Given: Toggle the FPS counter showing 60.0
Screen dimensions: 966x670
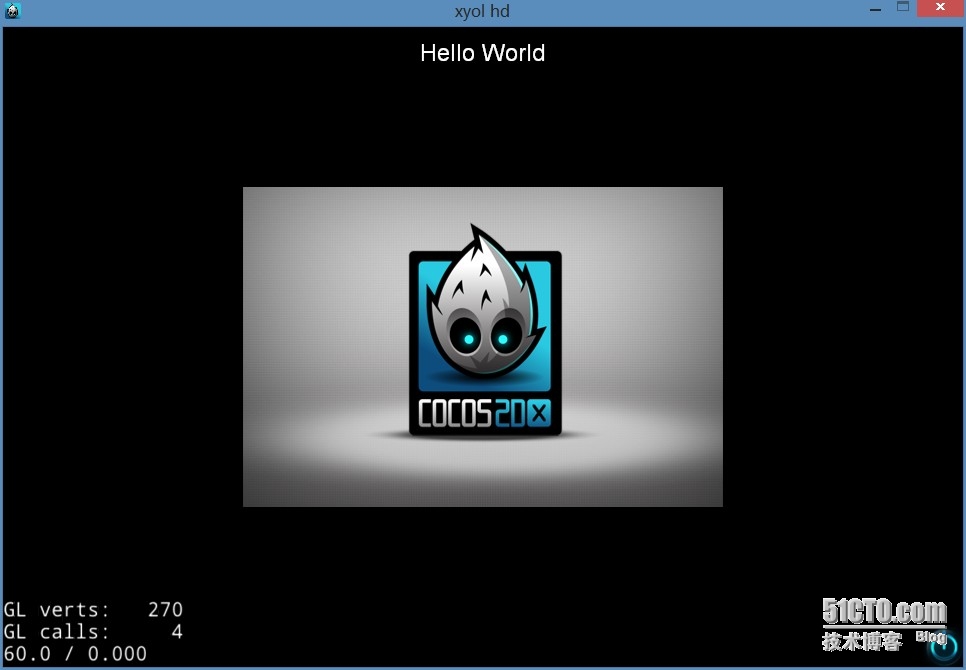Looking at the screenshot, I should click(x=75, y=655).
